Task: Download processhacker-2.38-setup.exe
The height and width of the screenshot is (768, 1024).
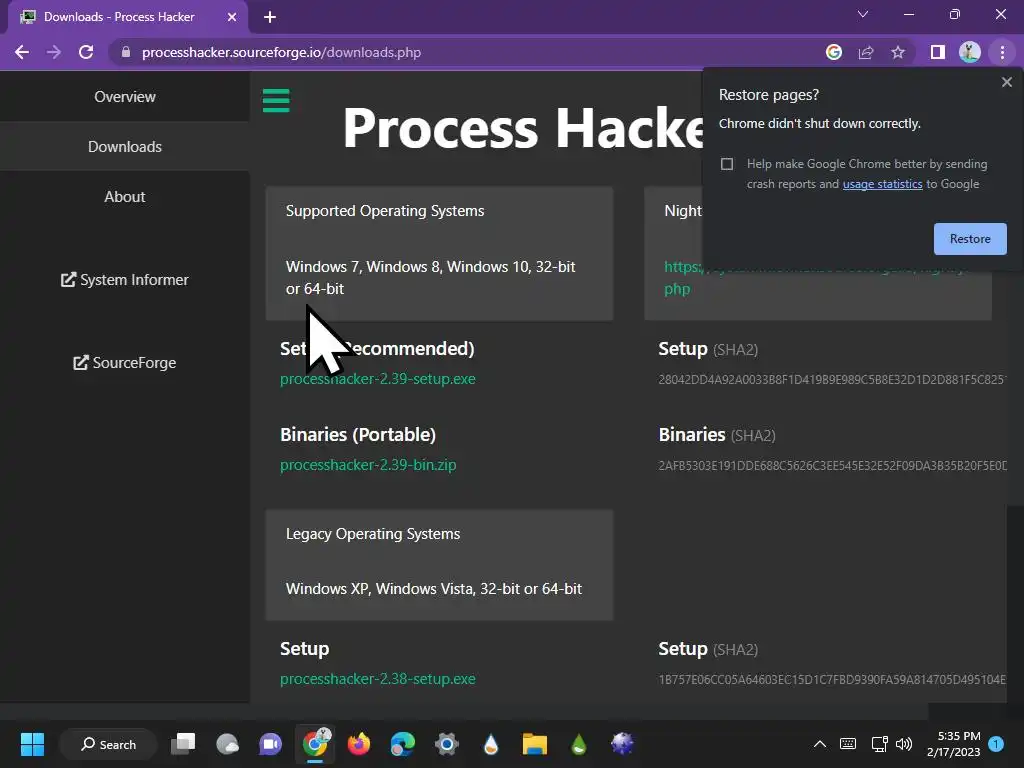Action: tap(377, 679)
